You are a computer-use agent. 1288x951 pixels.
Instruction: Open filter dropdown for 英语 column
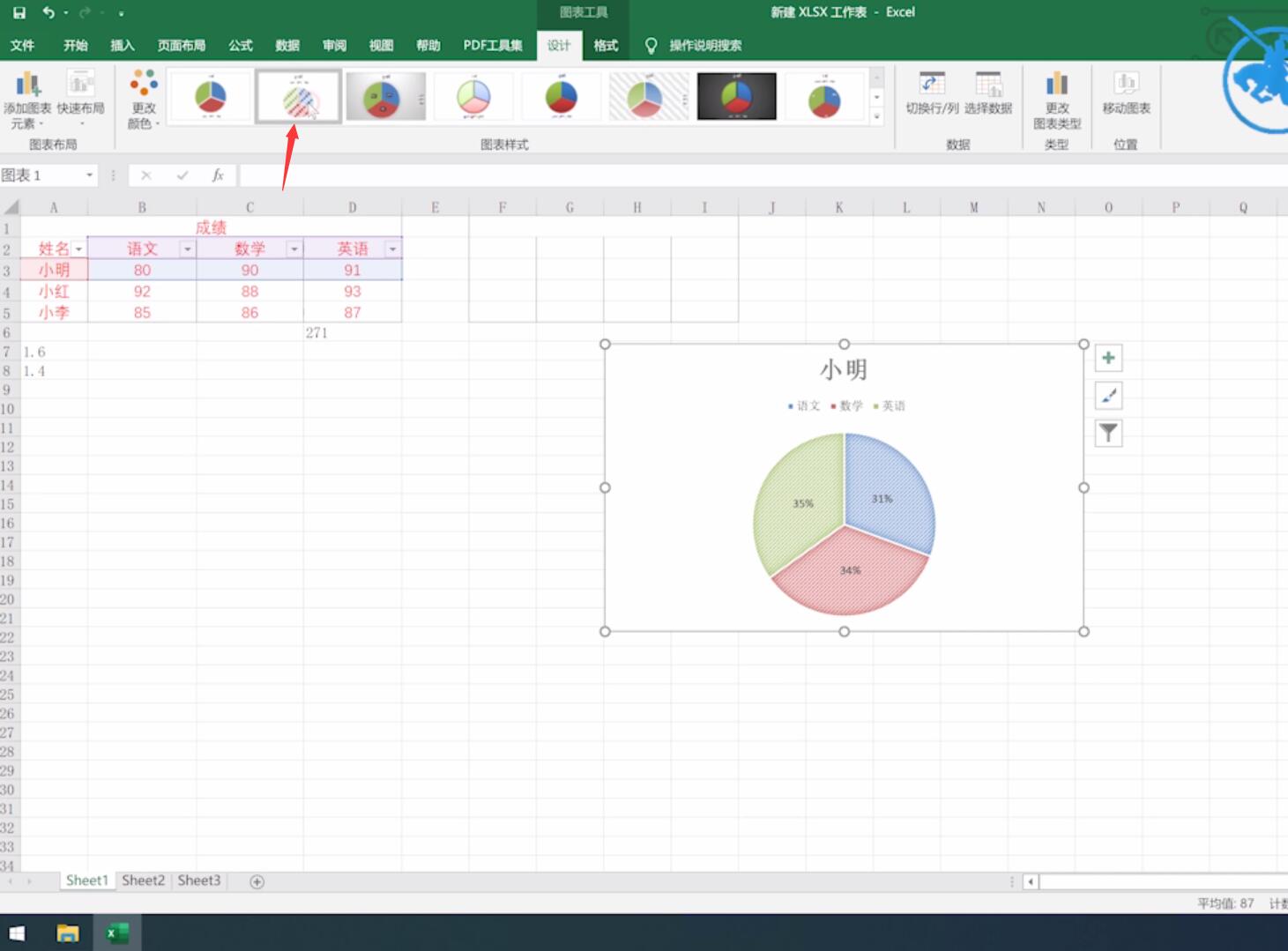coord(393,249)
